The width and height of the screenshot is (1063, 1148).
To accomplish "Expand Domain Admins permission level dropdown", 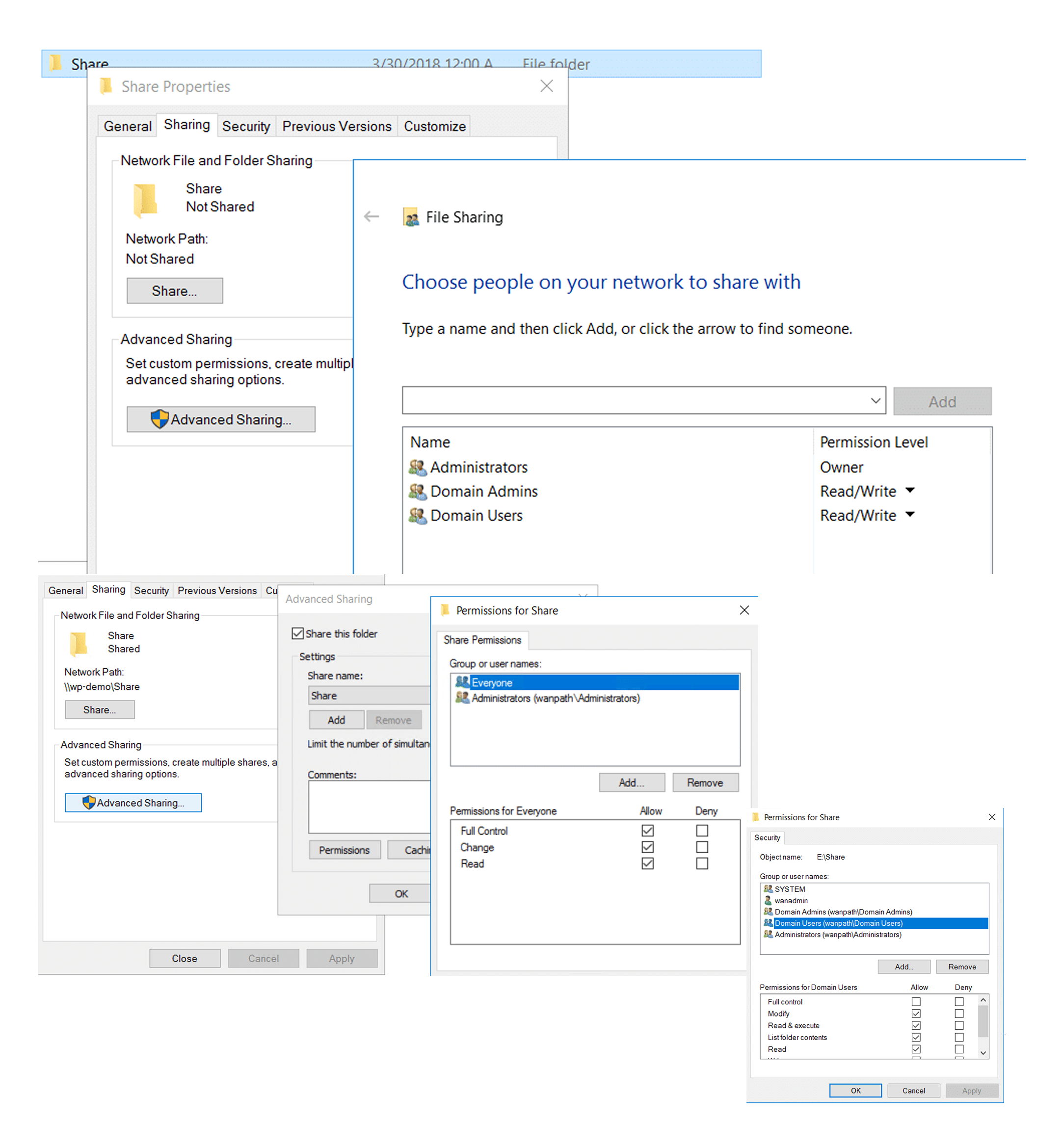I will coord(910,491).
